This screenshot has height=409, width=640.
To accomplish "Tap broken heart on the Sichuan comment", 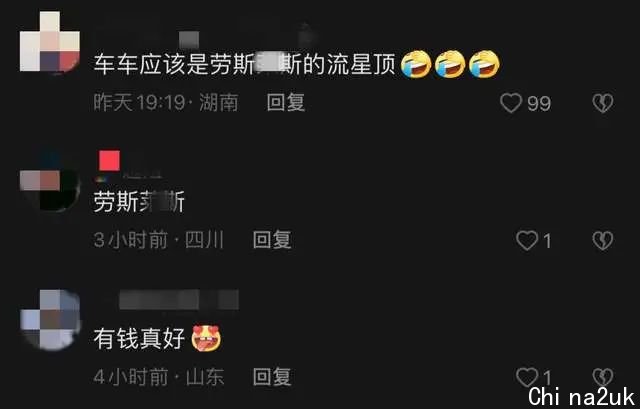I will point(602,240).
